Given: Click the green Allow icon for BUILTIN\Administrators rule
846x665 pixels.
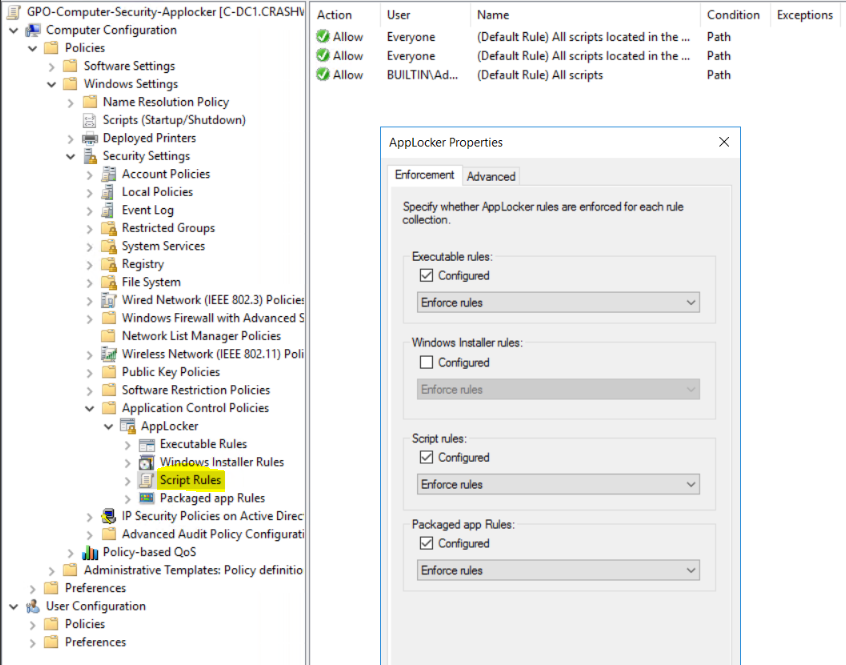Looking at the screenshot, I should [x=323, y=75].
